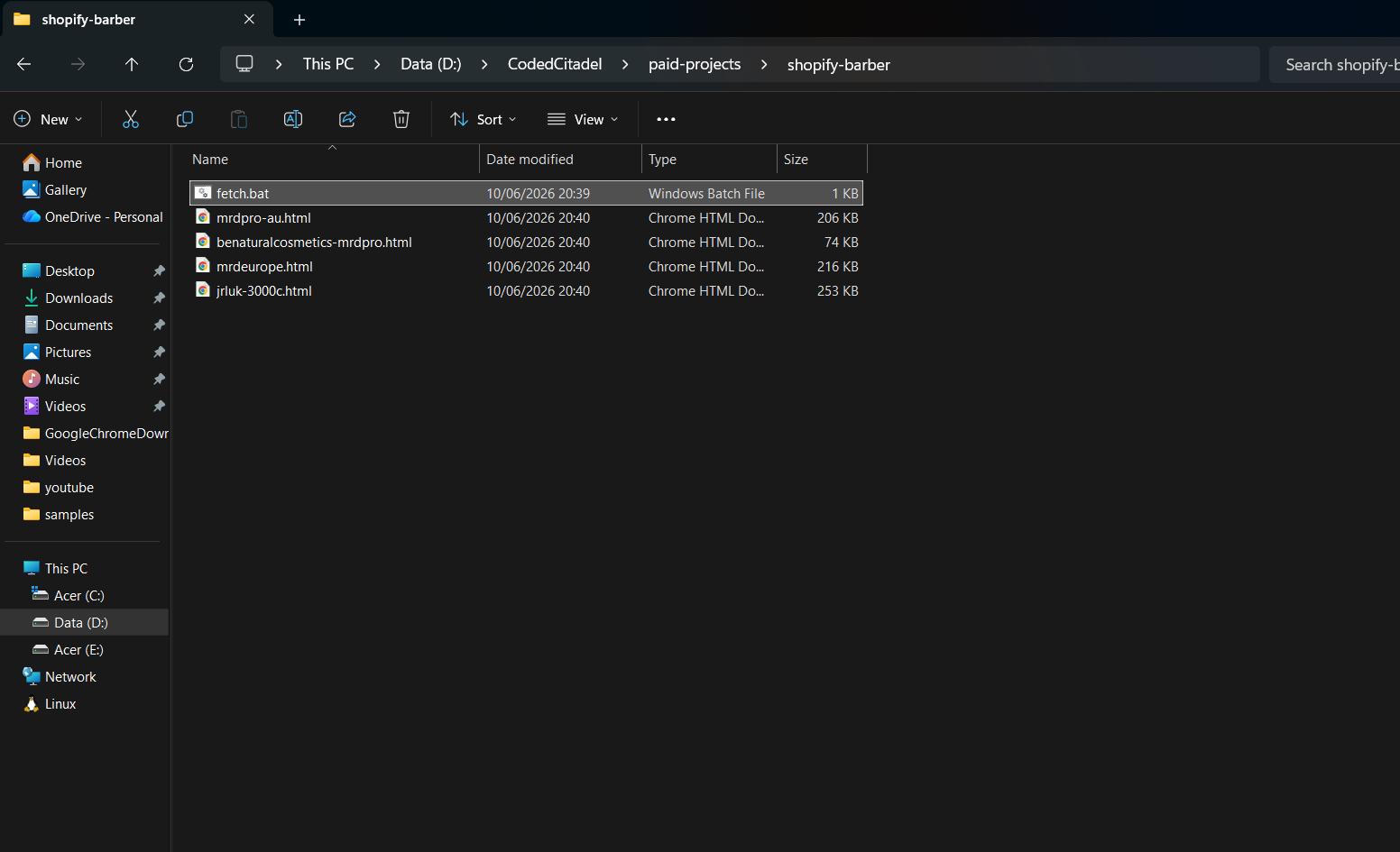
Task: Select the mrdeurope.html file
Action: point(526,266)
